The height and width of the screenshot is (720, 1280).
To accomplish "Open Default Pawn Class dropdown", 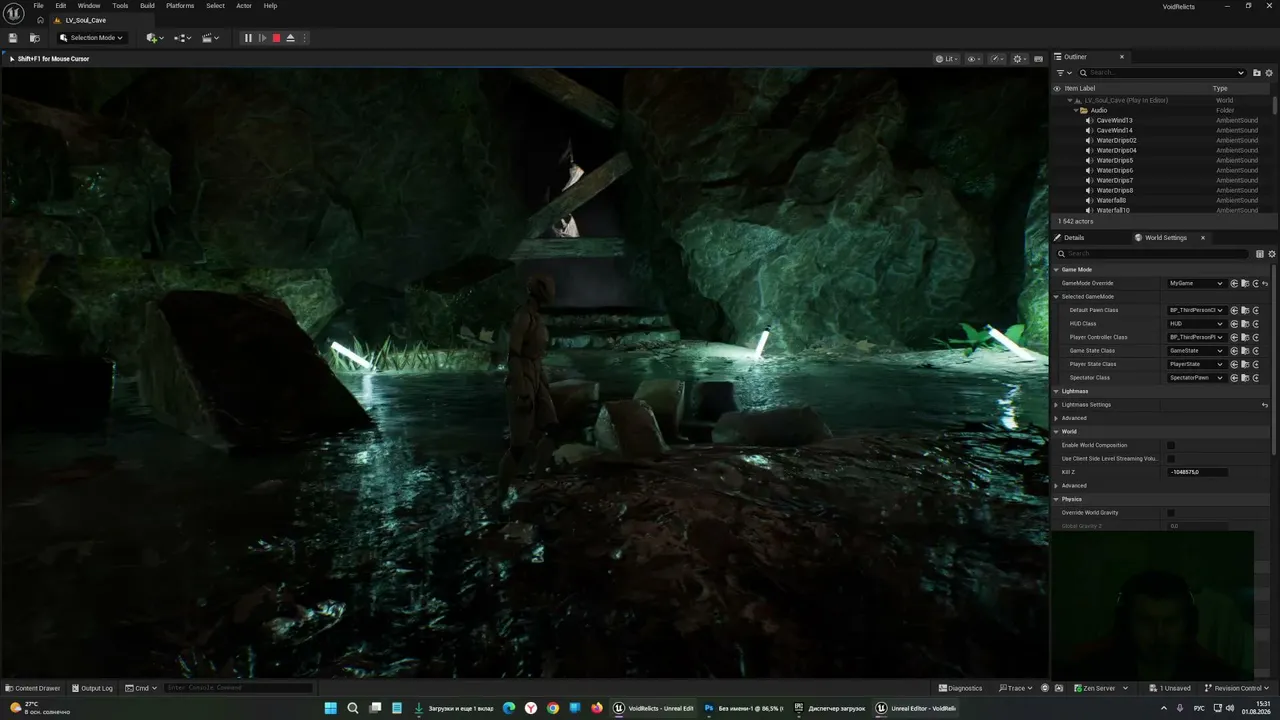I will pos(1196,310).
